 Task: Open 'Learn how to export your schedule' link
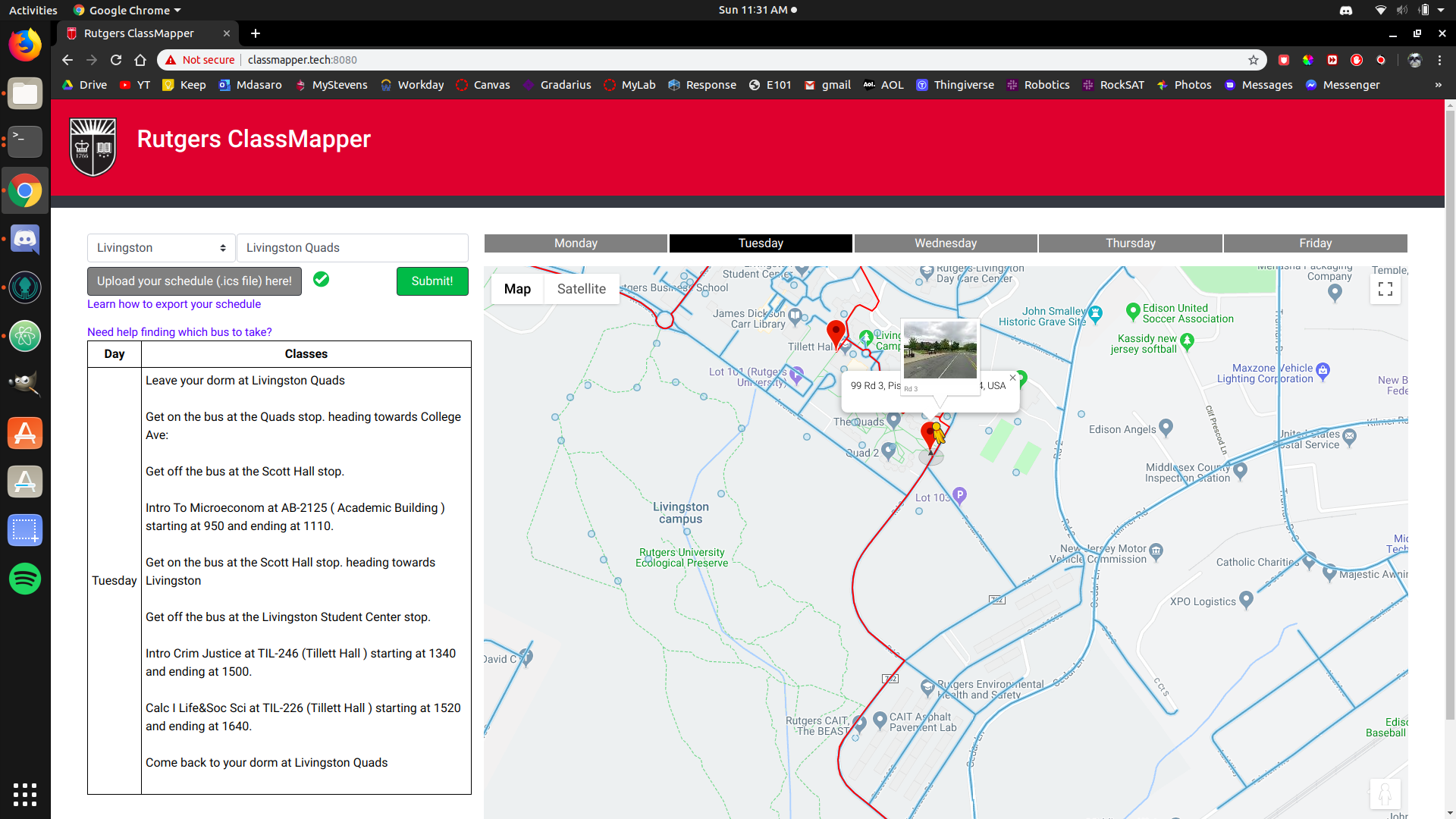point(174,304)
